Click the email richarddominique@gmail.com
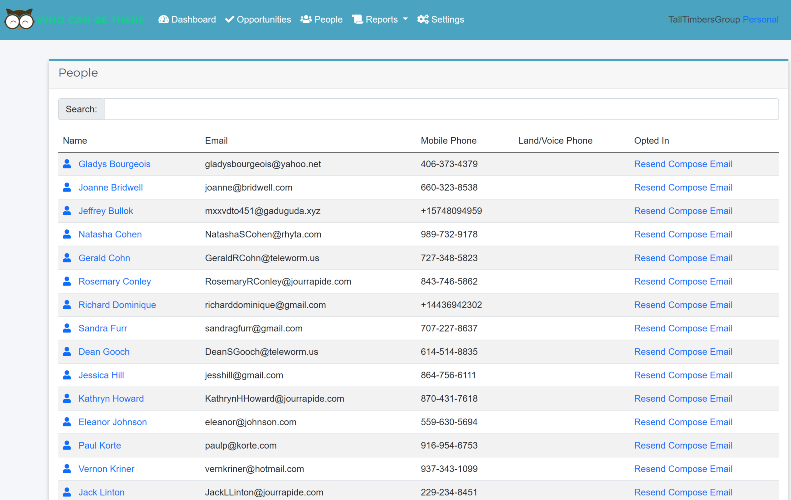 pyautogui.click(x=265, y=305)
